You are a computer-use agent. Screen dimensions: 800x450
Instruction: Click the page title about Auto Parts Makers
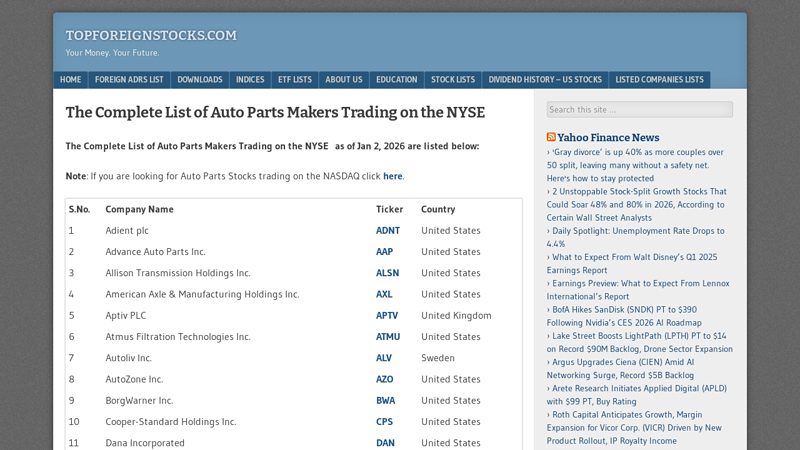[275, 112]
